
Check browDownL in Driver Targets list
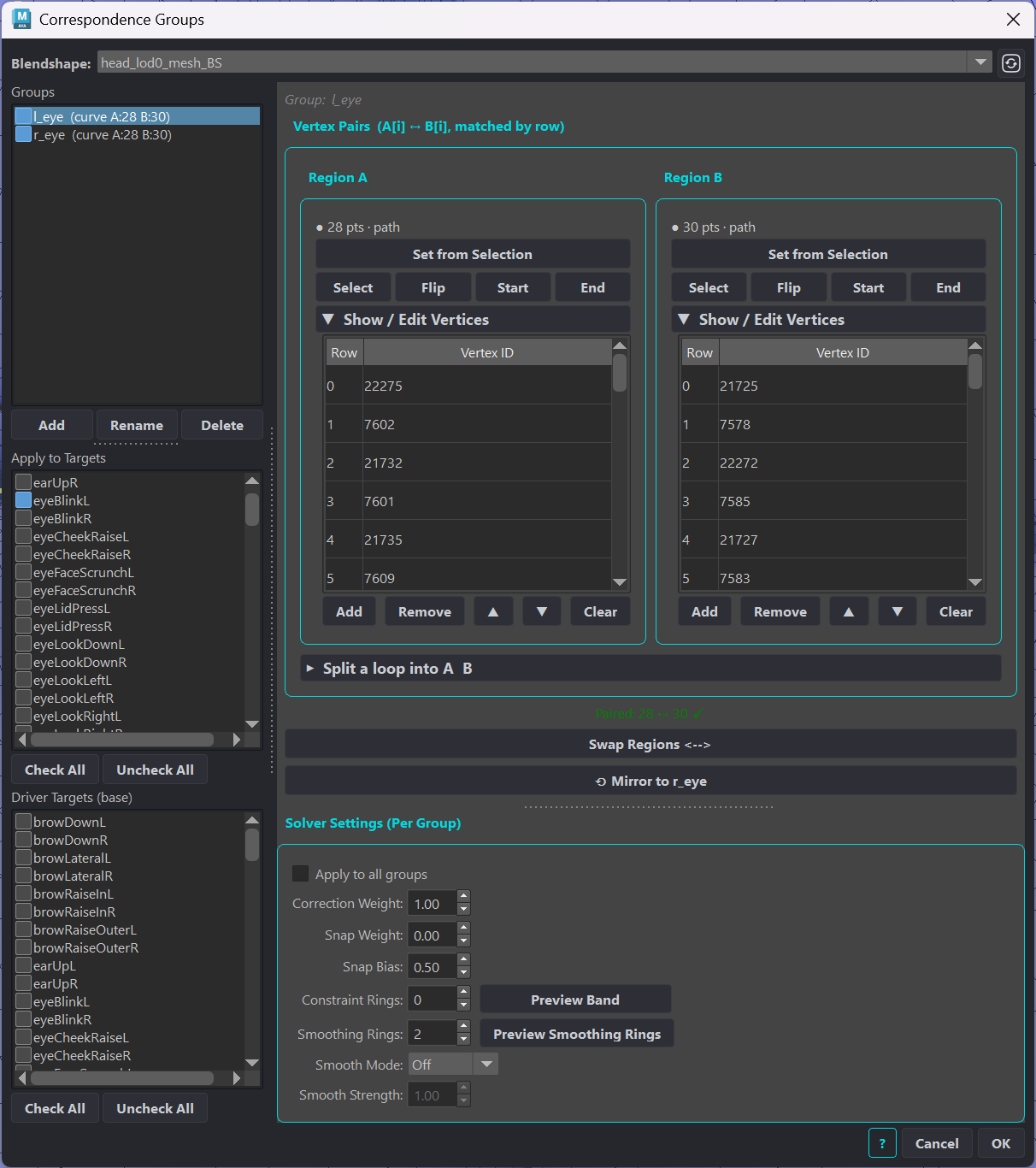[x=24, y=822]
